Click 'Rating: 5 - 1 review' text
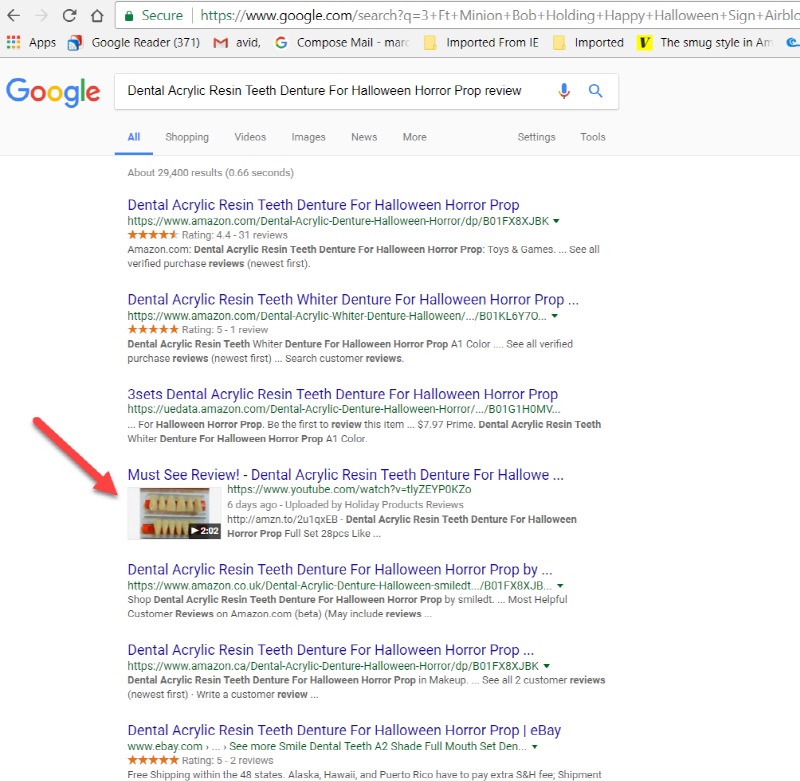The width and height of the screenshot is (800, 781). pos(224,330)
